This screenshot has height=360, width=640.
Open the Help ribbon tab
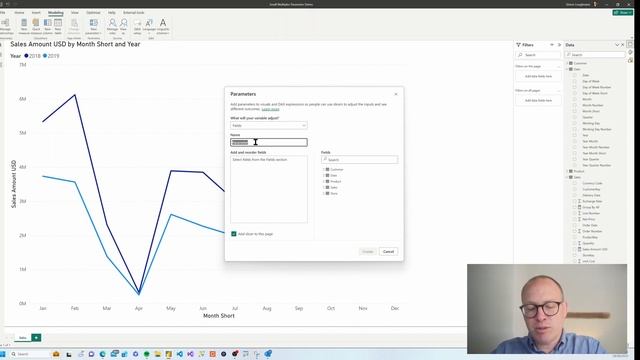111,13
